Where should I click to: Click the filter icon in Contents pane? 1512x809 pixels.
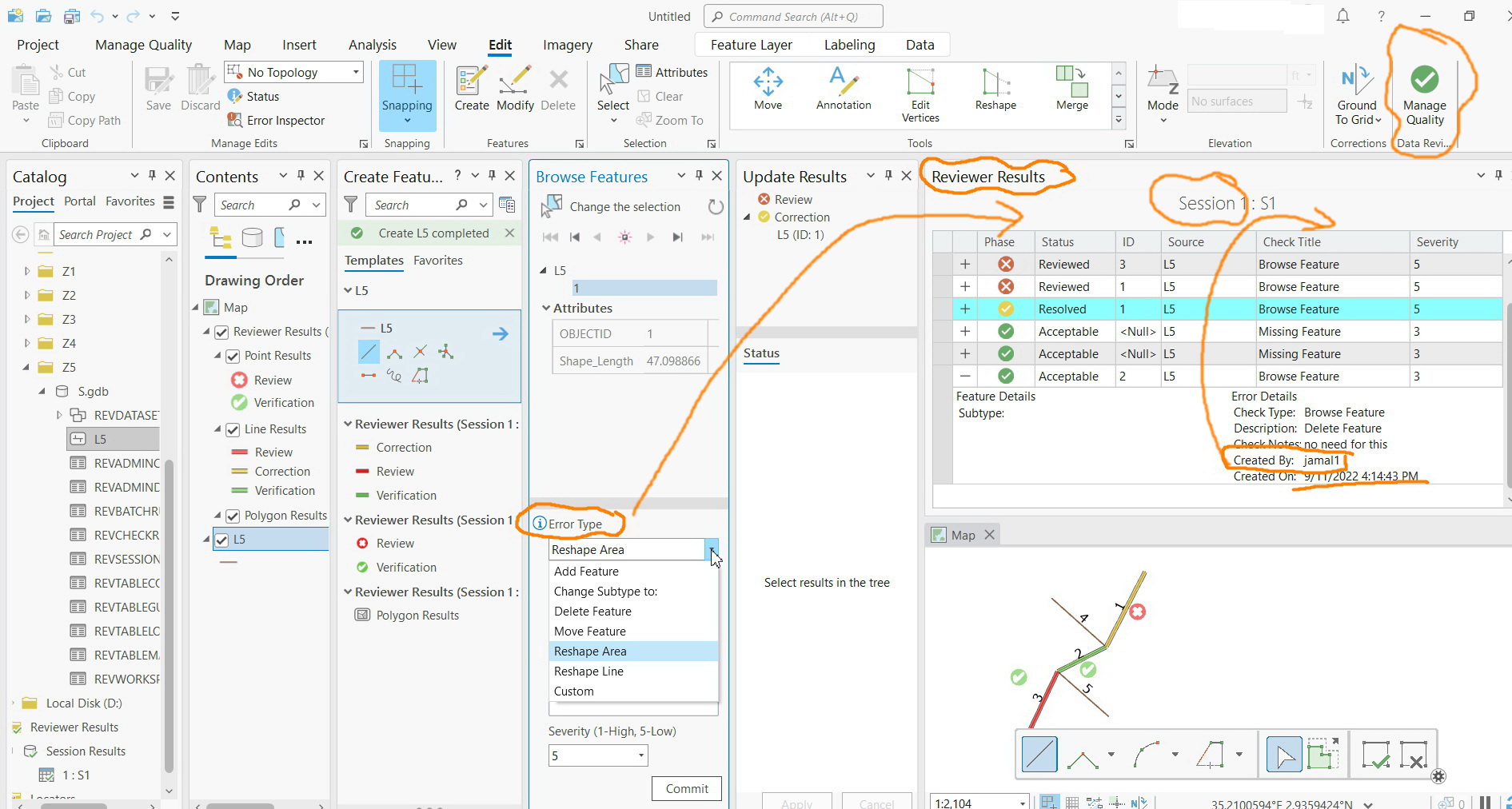pyautogui.click(x=200, y=205)
